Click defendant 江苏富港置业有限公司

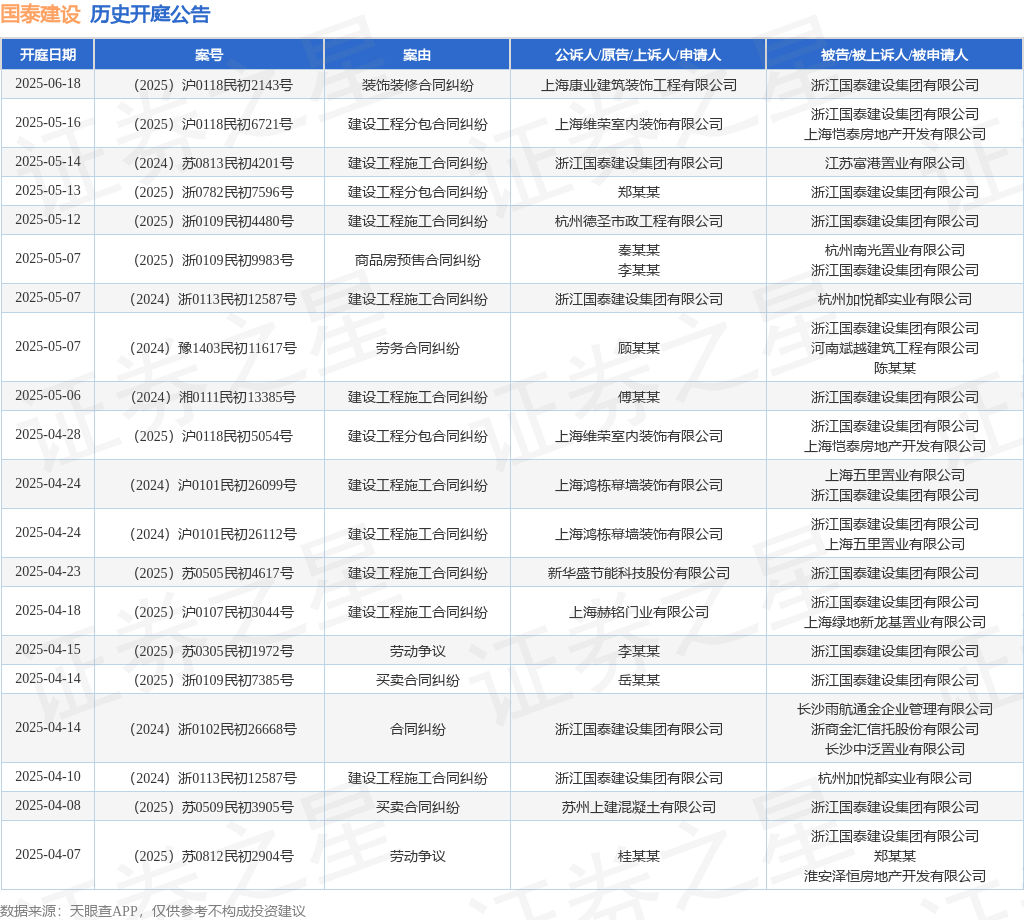(x=895, y=163)
